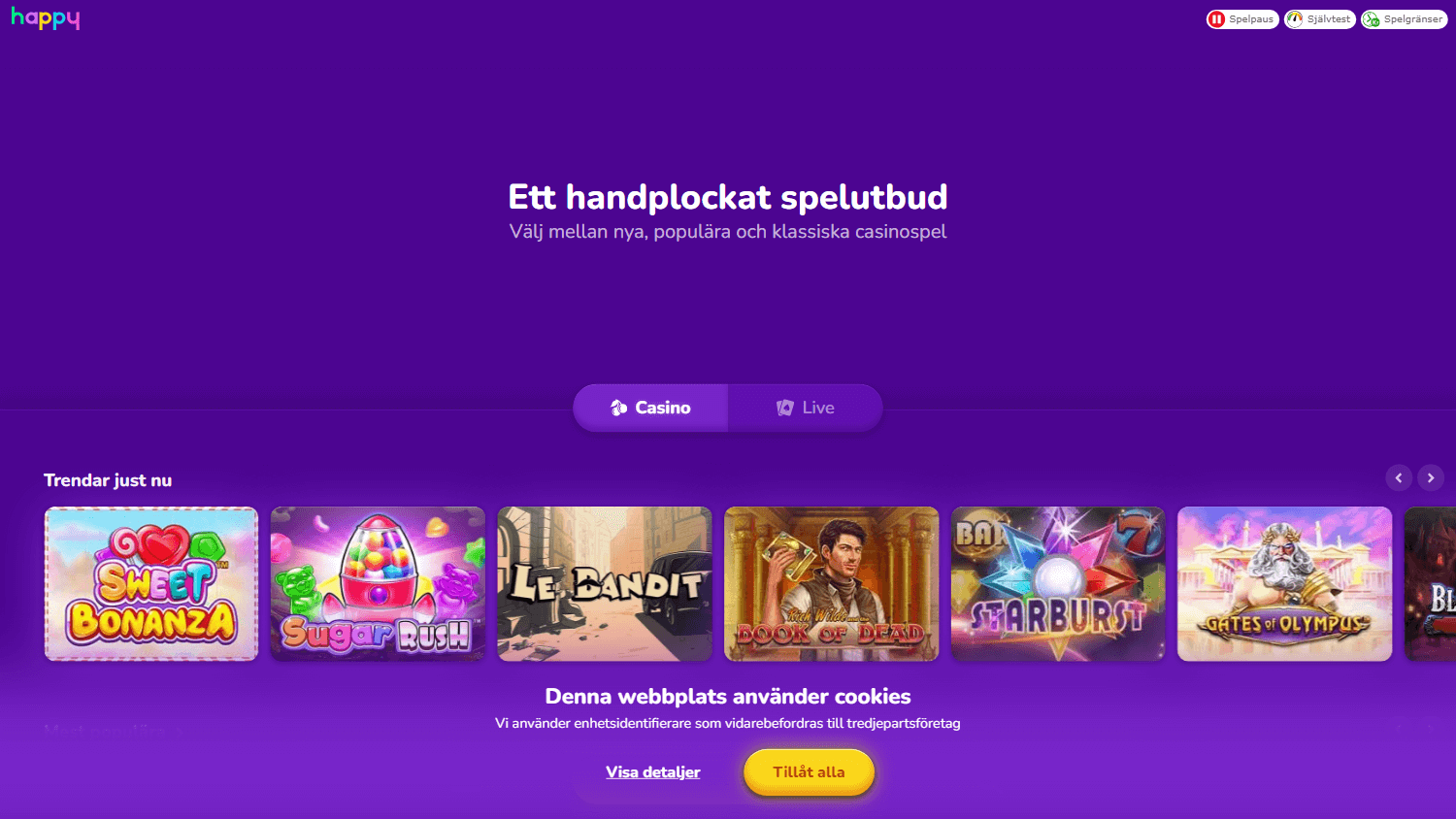Switch to the Casino tab
The height and width of the screenshot is (819, 1456).
[650, 408]
